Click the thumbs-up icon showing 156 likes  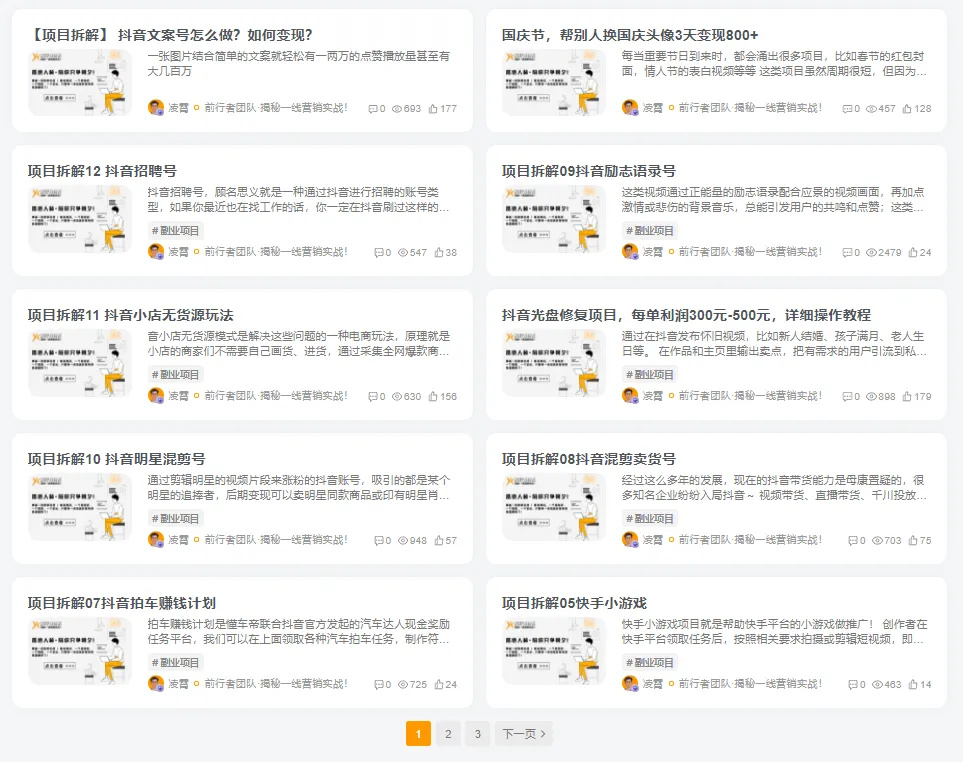pyautogui.click(x=434, y=396)
